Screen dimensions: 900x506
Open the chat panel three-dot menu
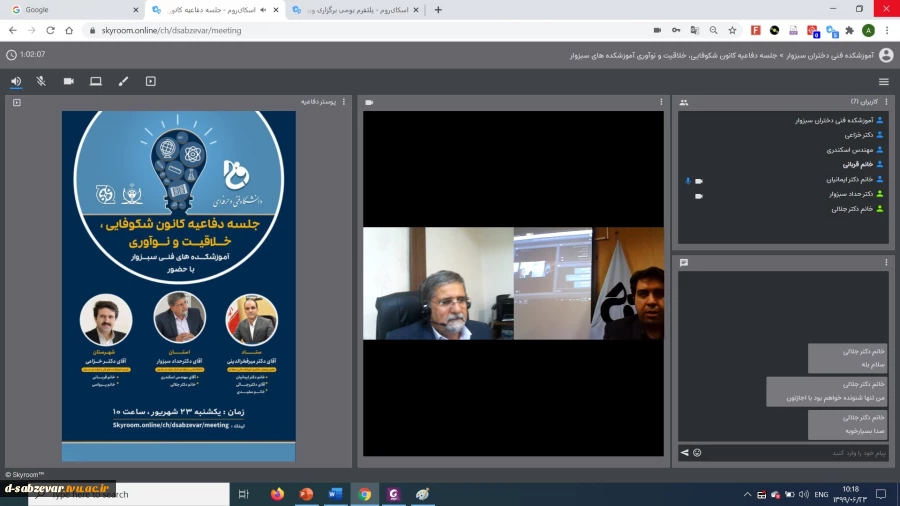click(x=886, y=262)
